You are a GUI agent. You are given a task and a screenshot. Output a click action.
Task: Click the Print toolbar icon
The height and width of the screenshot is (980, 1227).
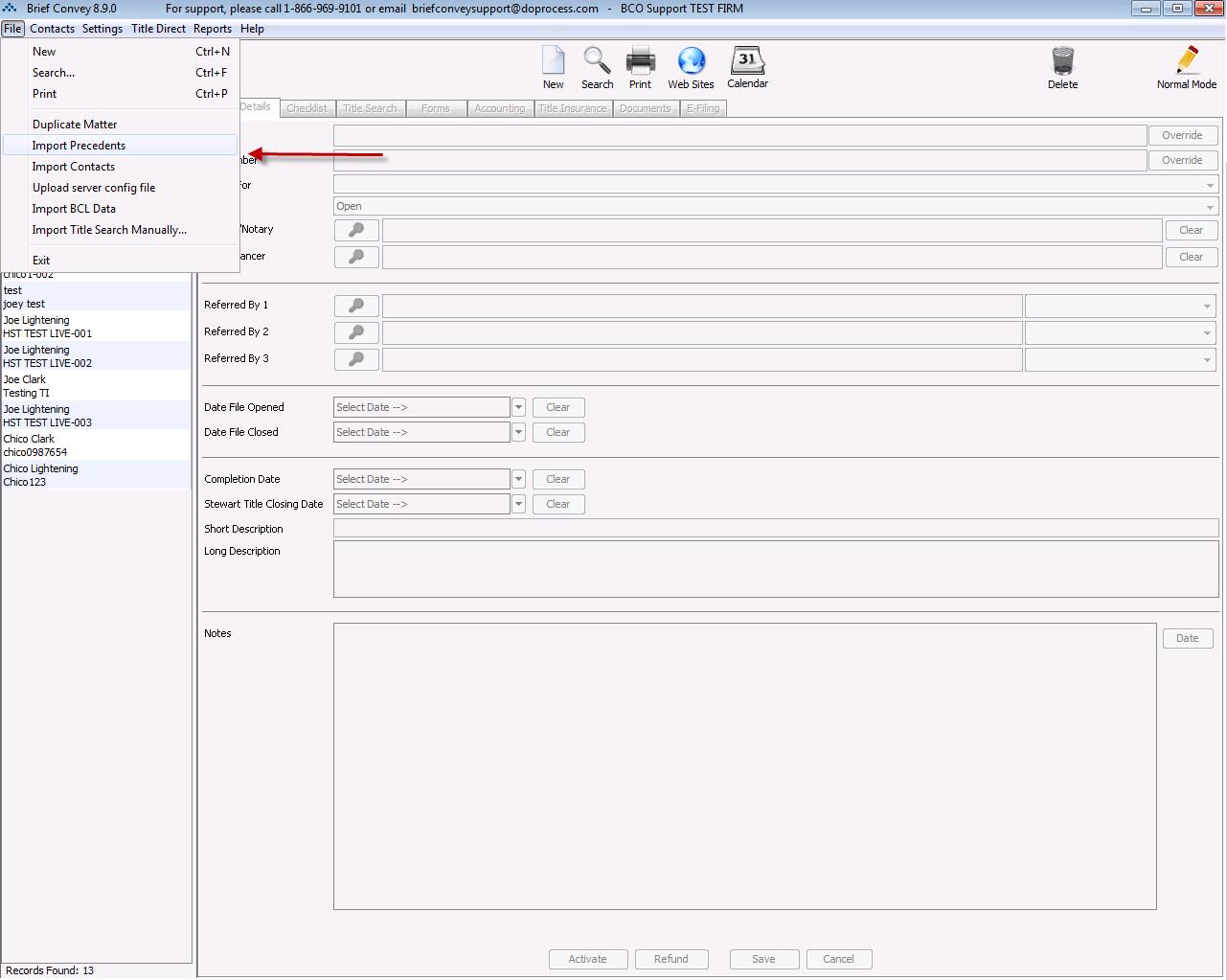[640, 60]
